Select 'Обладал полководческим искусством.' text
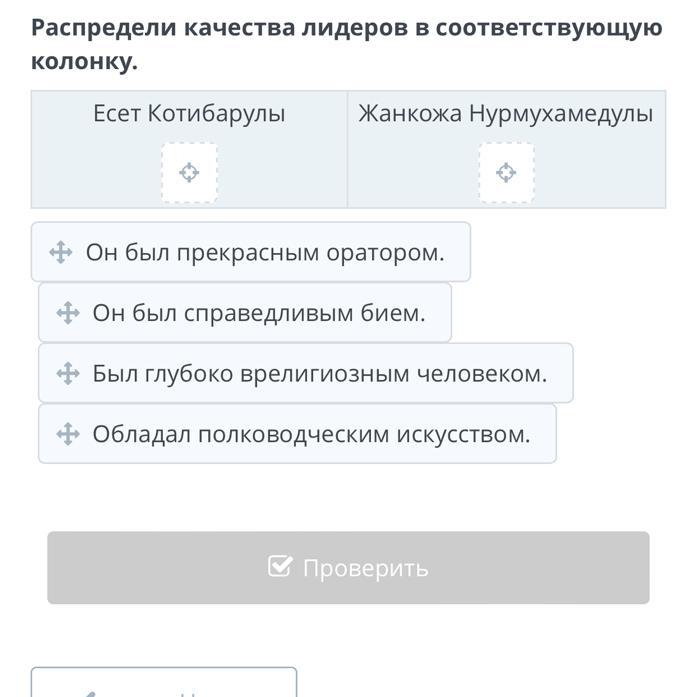697x697 pixels. (311, 434)
